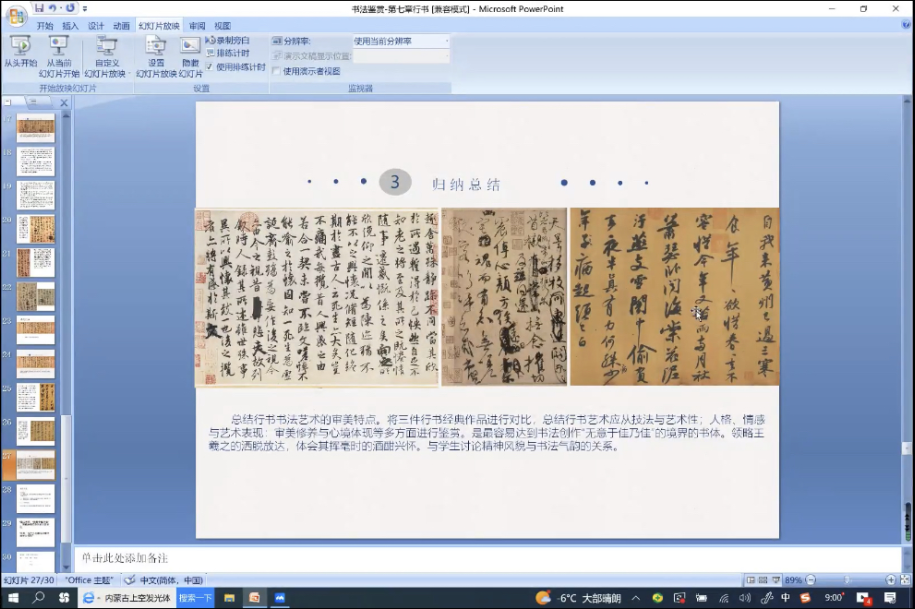Select slide 28 thumbnail
The width and height of the screenshot is (915, 609).
36,499
